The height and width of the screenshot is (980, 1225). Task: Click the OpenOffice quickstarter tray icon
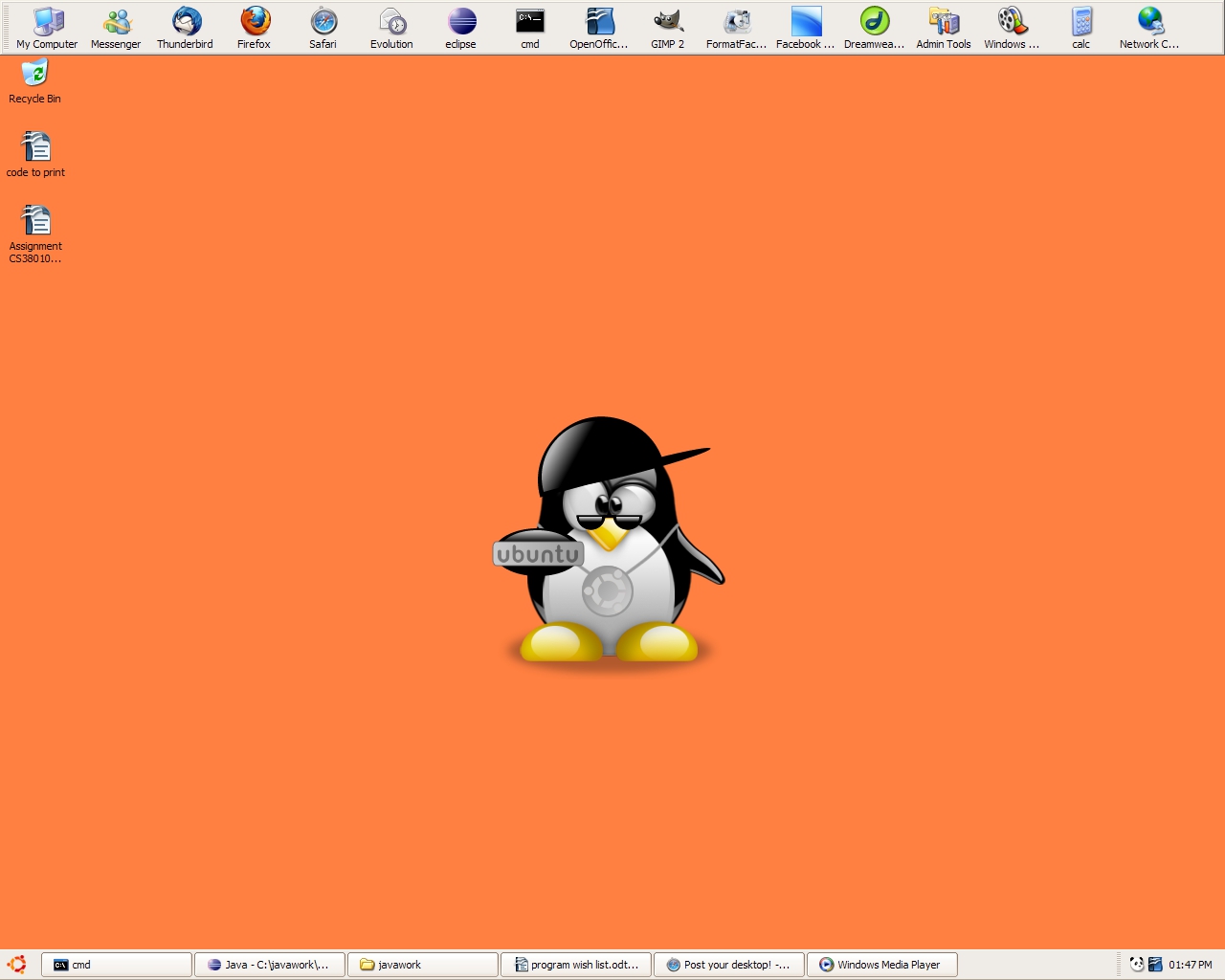tap(1155, 965)
